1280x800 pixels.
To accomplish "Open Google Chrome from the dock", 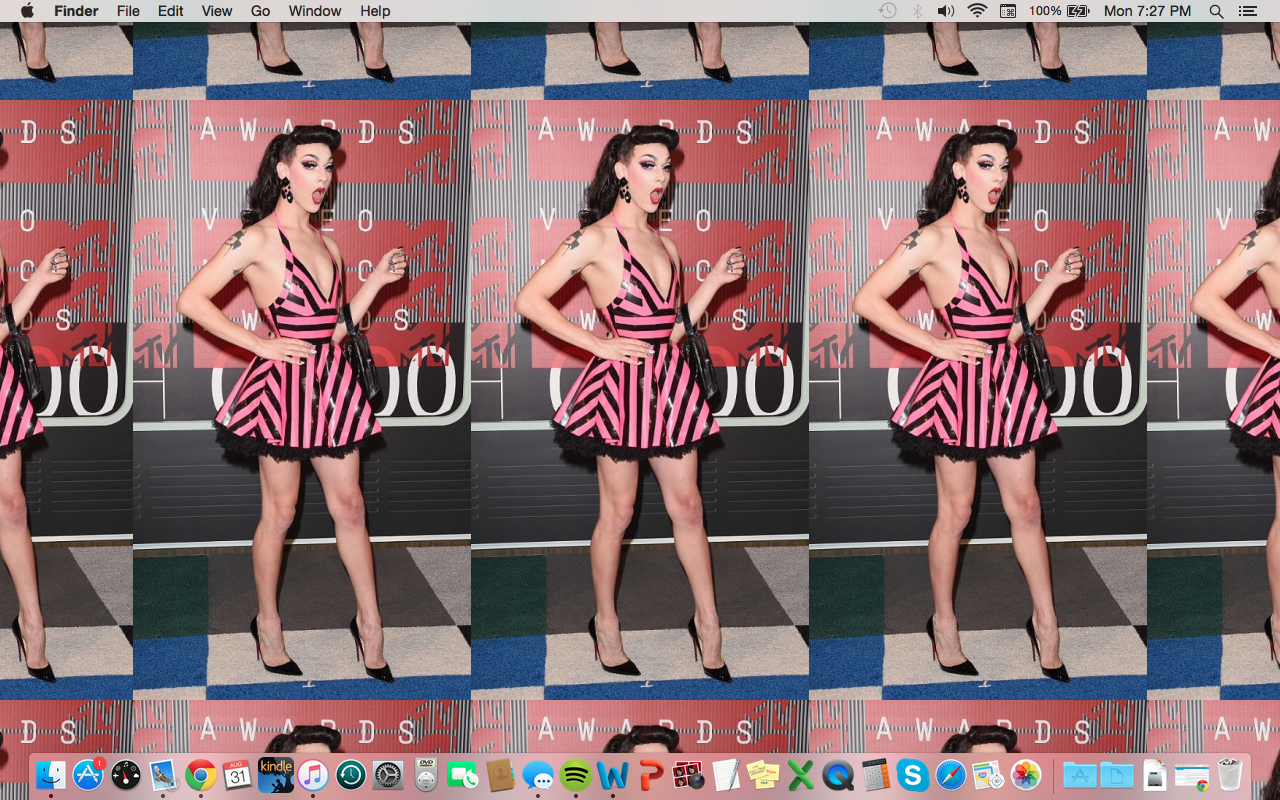I will (201, 775).
